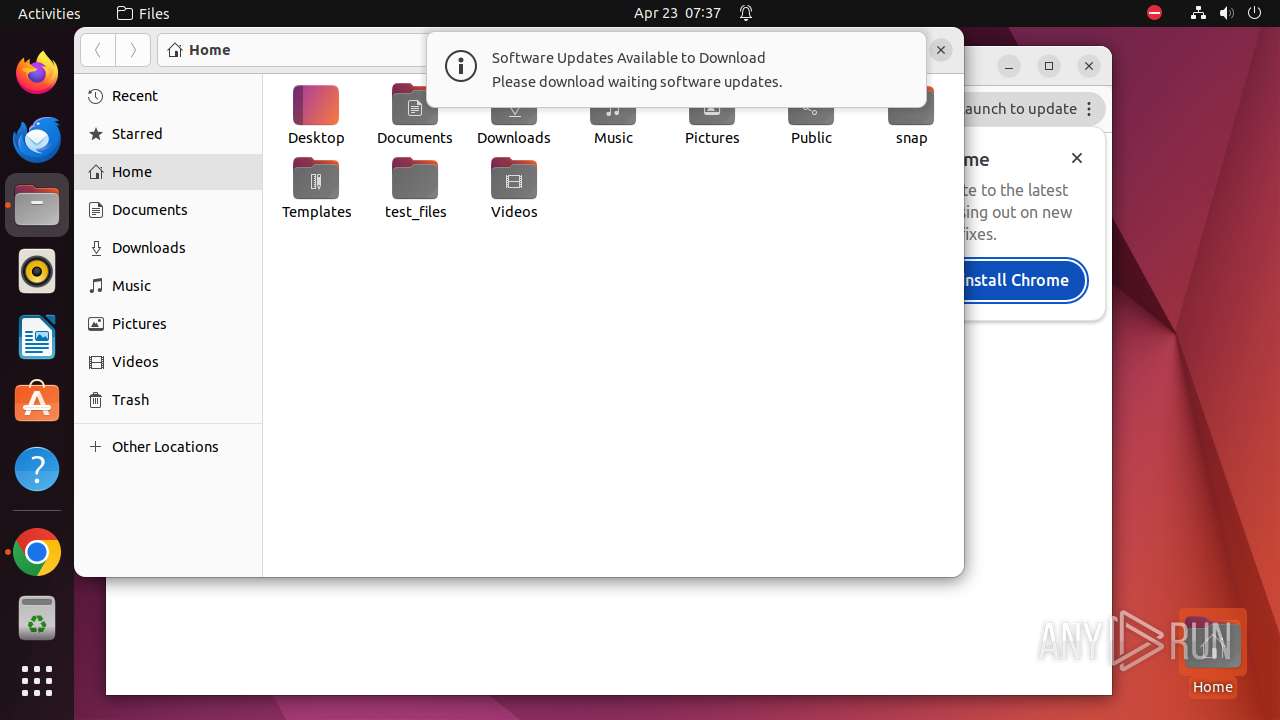Open the system power menu

point(1254,13)
